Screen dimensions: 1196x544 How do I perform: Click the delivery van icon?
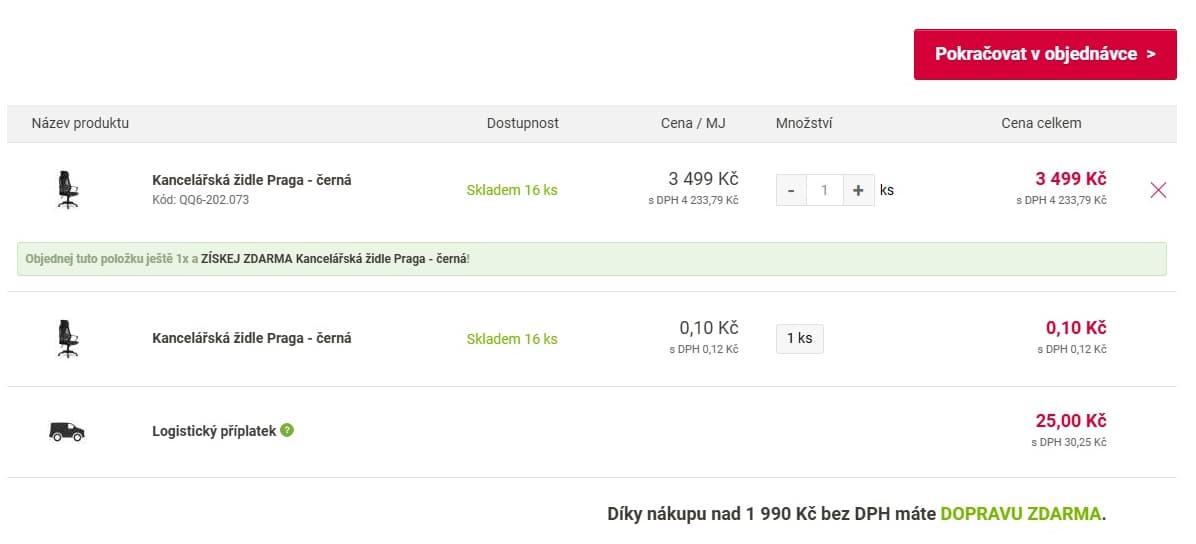(x=67, y=431)
